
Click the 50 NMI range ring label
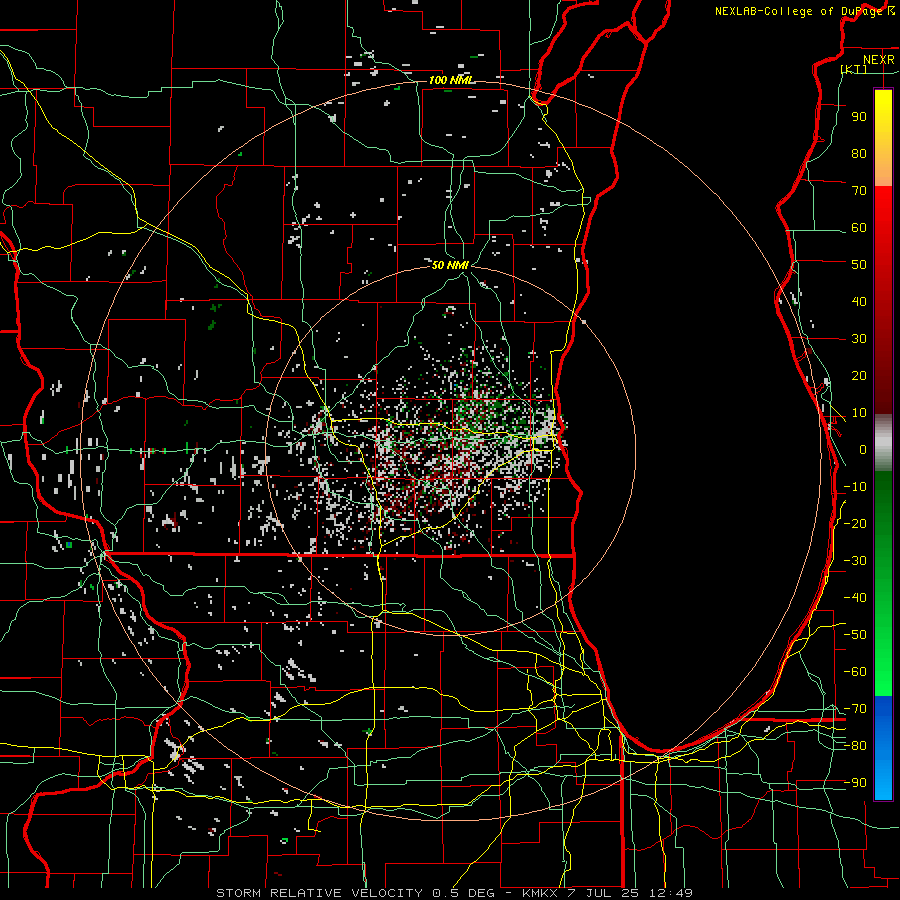(x=450, y=265)
